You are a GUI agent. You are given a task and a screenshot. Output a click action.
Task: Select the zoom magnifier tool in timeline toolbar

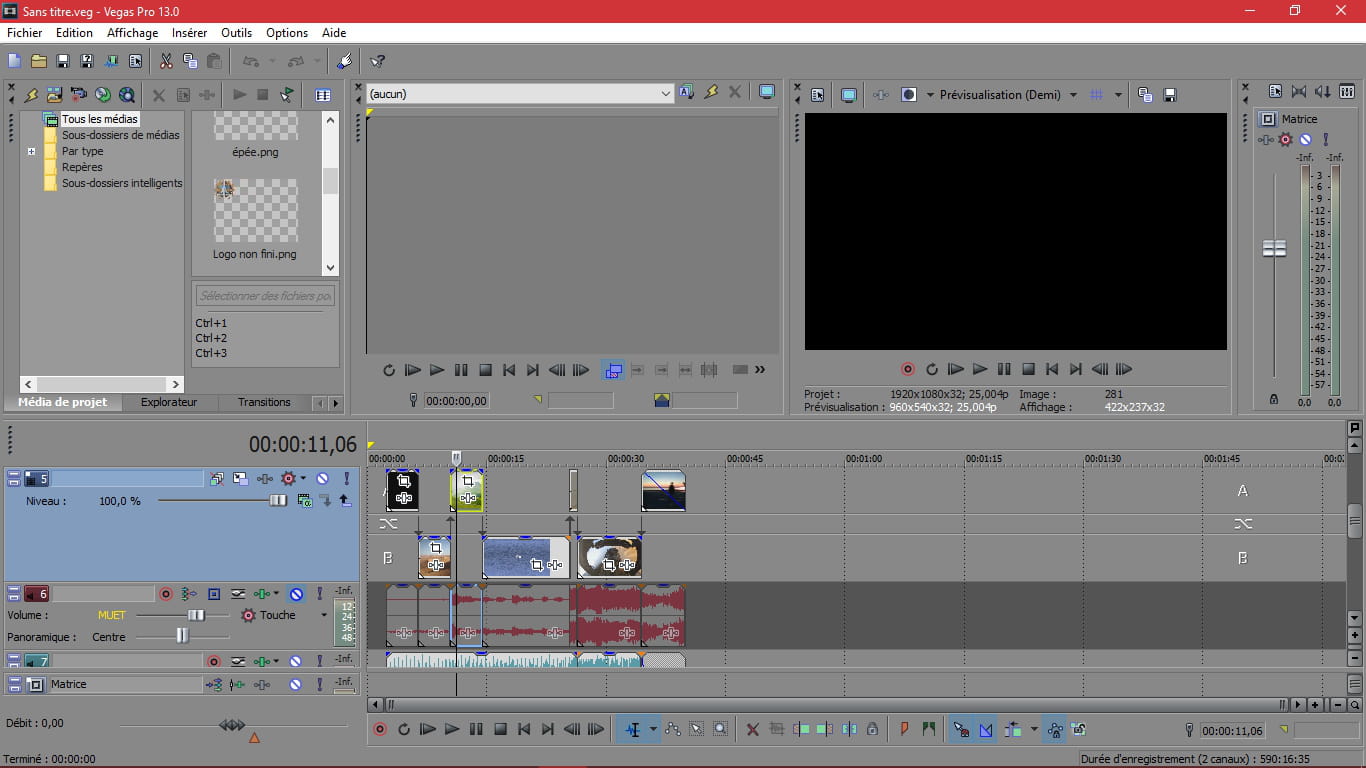pyautogui.click(x=721, y=730)
